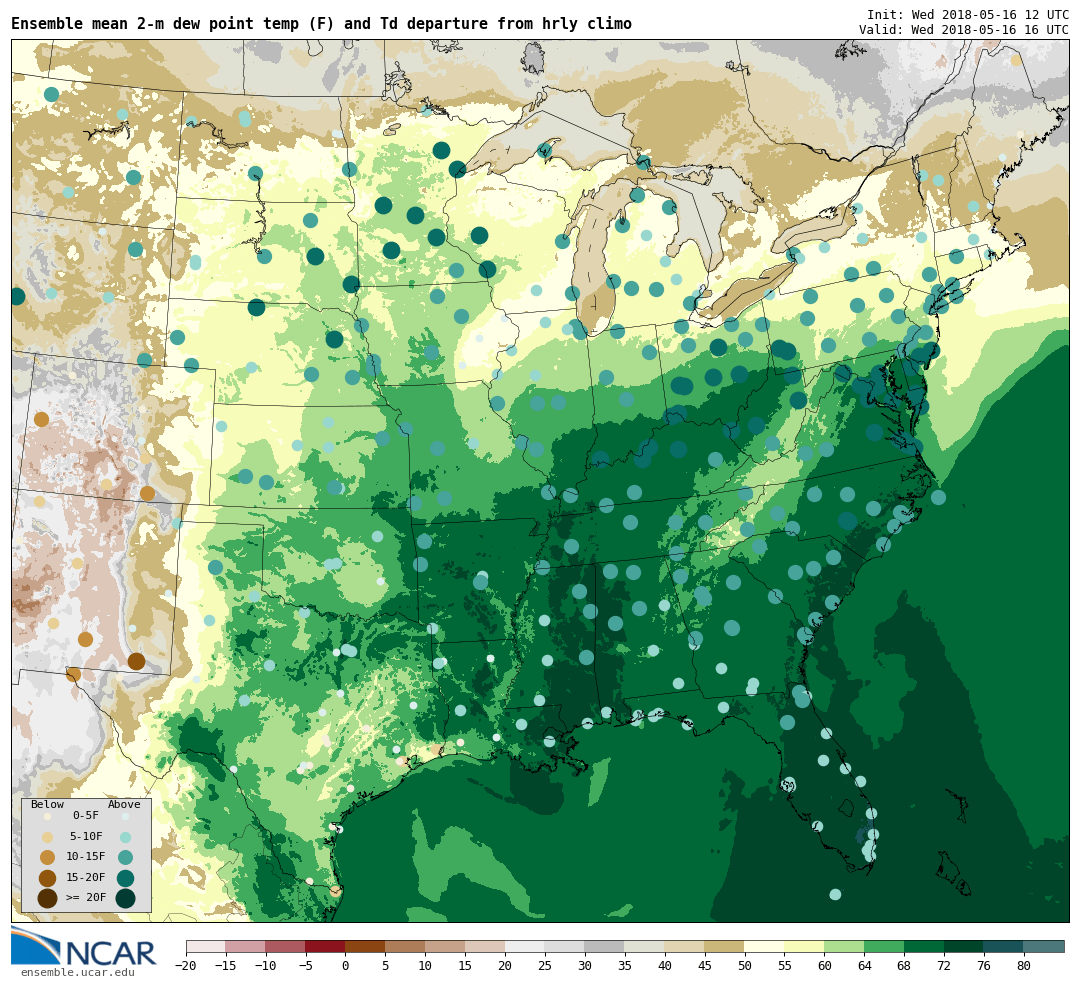Select the 68 to 72 color bar swatch
Image resolution: width=1080 pixels, height=985 pixels.
pos(924,946)
